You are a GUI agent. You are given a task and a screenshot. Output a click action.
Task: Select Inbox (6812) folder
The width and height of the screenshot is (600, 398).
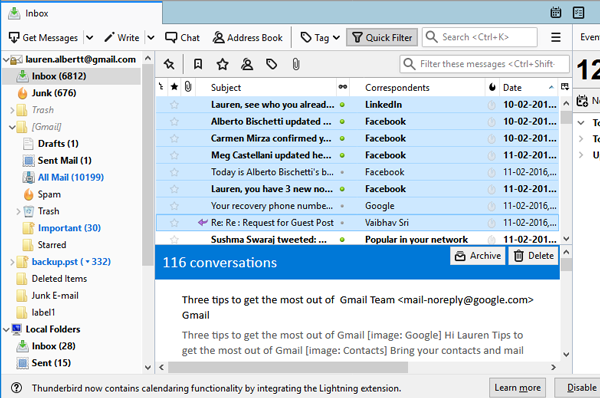72,76
